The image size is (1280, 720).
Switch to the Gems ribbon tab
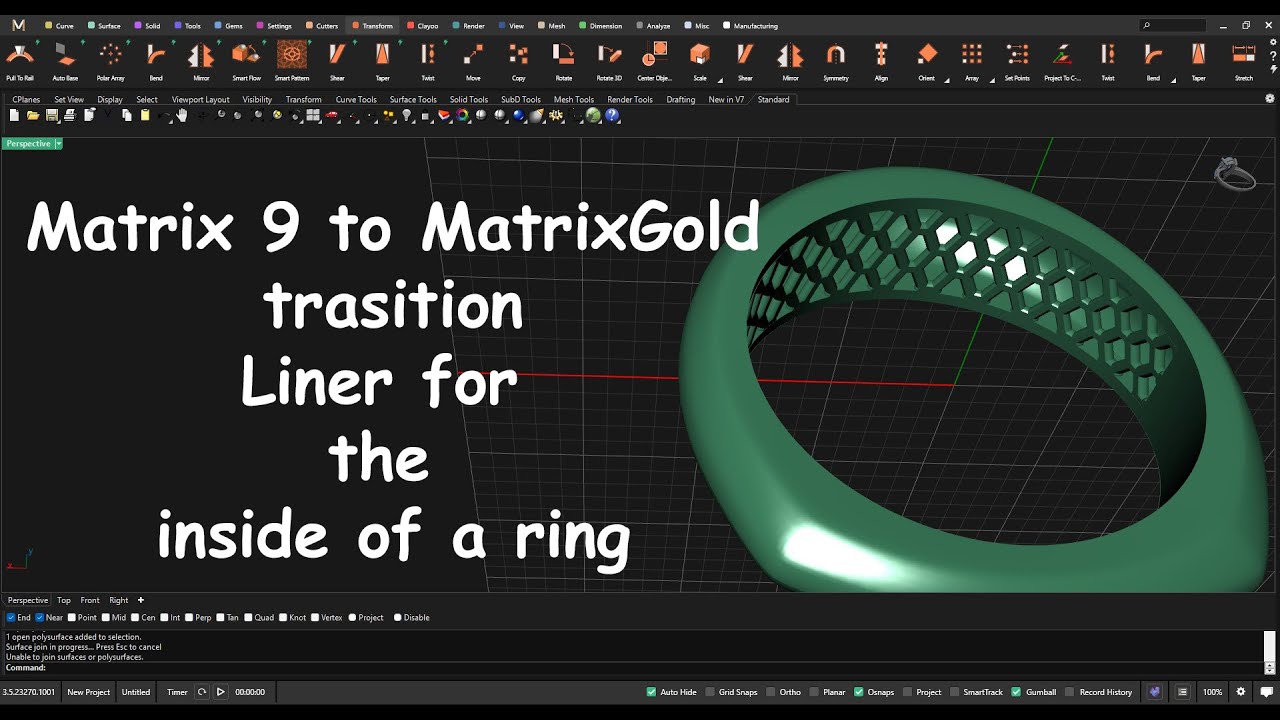[x=228, y=26]
